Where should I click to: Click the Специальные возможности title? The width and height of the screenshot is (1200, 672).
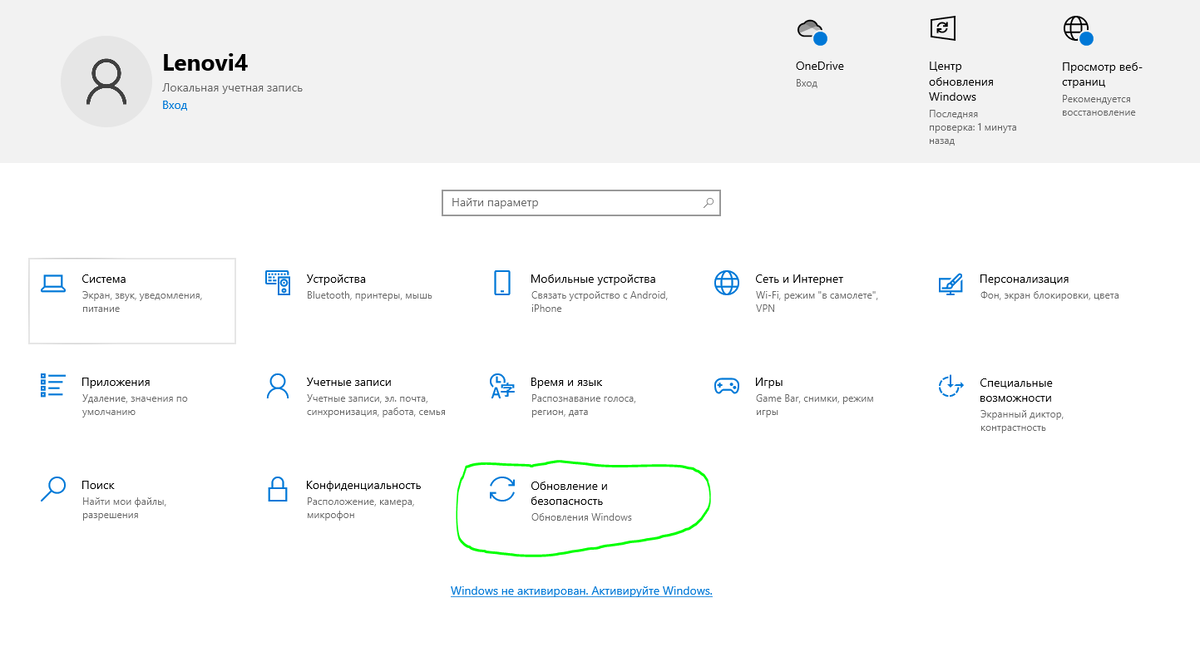tap(1016, 390)
